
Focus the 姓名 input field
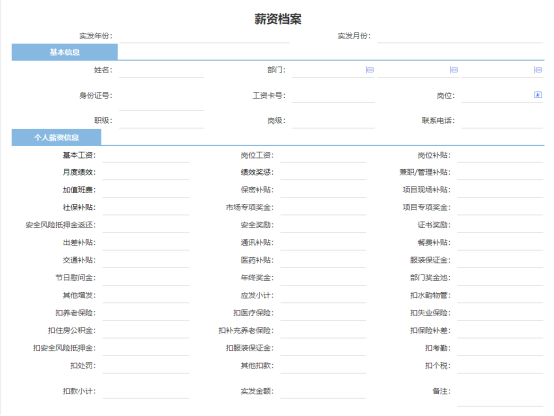pyautogui.click(x=161, y=70)
